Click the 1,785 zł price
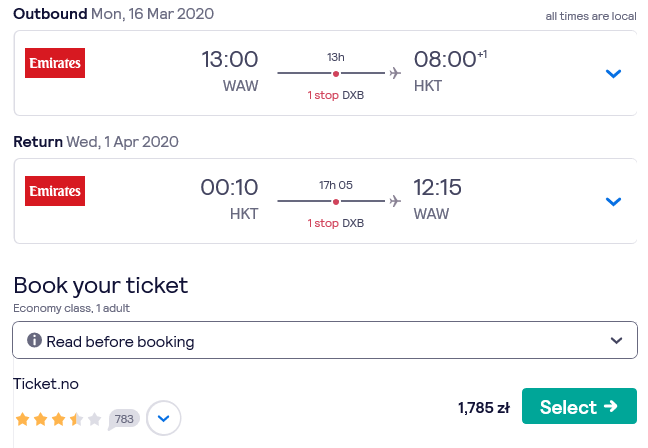Image resolution: width=648 pixels, height=448 pixels. (484, 408)
